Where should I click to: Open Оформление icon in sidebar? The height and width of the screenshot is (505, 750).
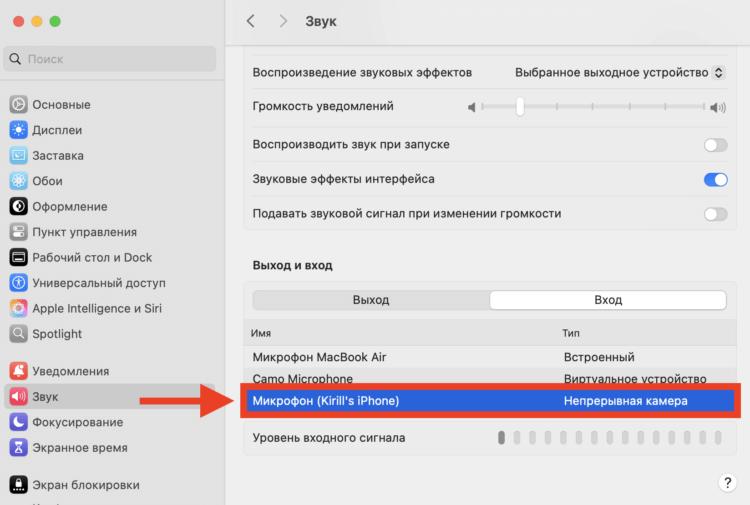(x=18, y=206)
